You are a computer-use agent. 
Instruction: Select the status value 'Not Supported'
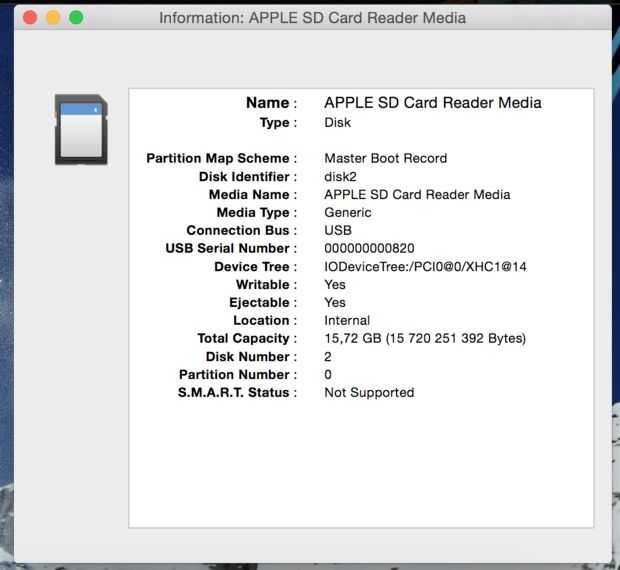tap(369, 393)
